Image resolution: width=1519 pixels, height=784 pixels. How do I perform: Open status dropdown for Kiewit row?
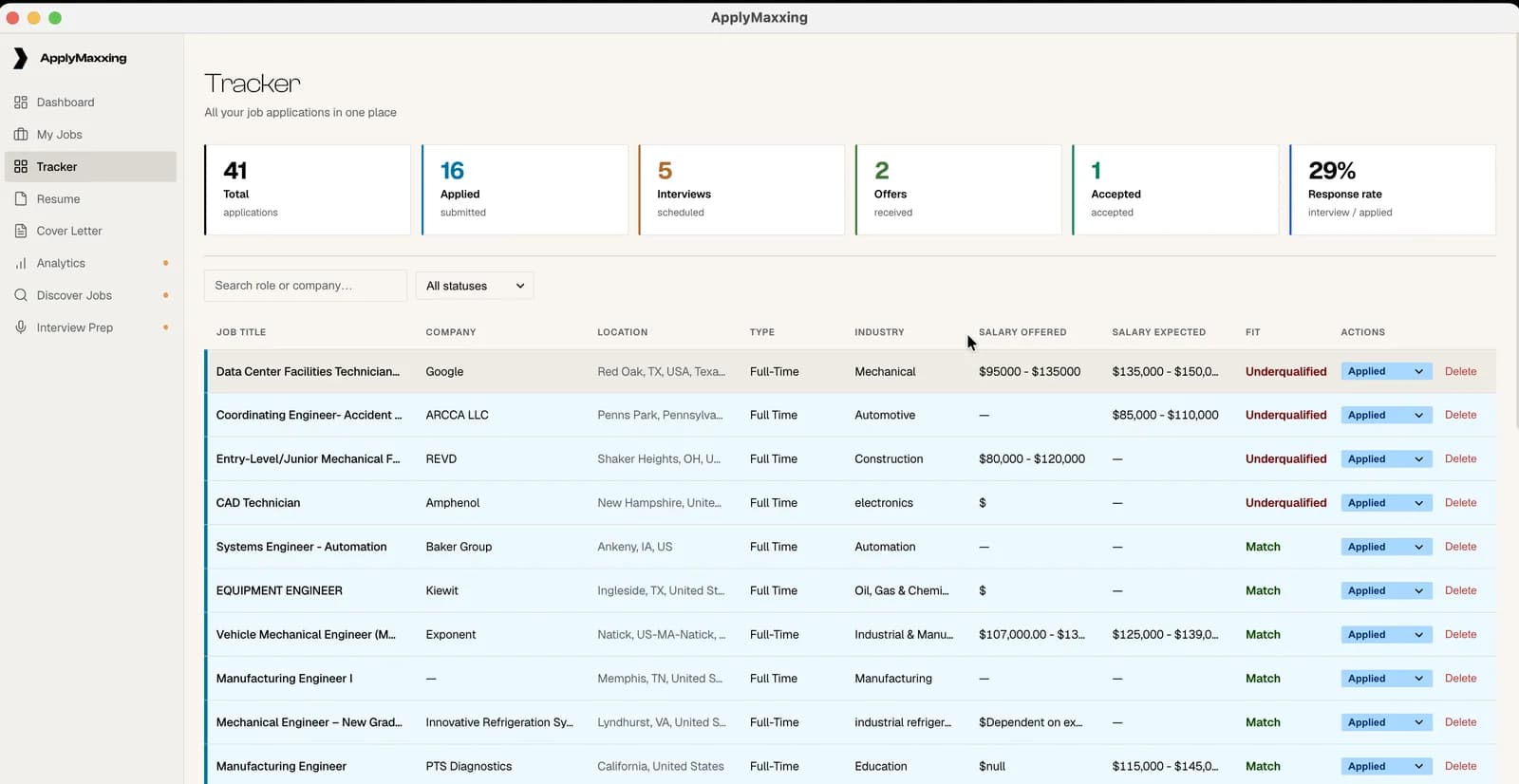(1386, 590)
